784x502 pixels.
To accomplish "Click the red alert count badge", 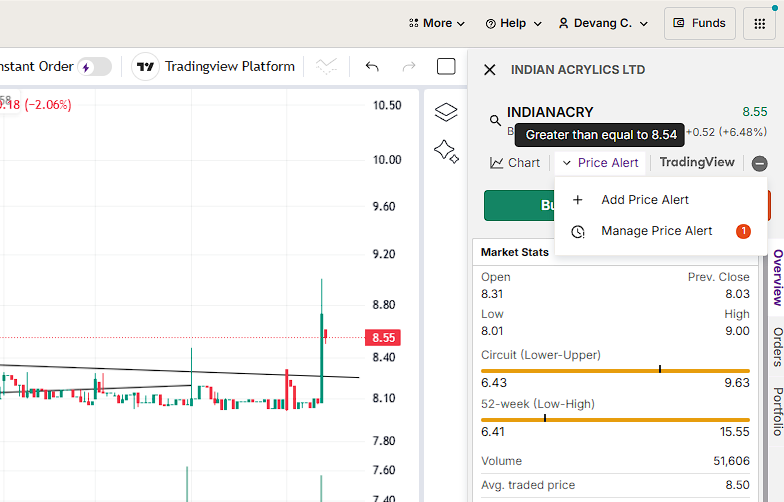I will click(x=744, y=232).
